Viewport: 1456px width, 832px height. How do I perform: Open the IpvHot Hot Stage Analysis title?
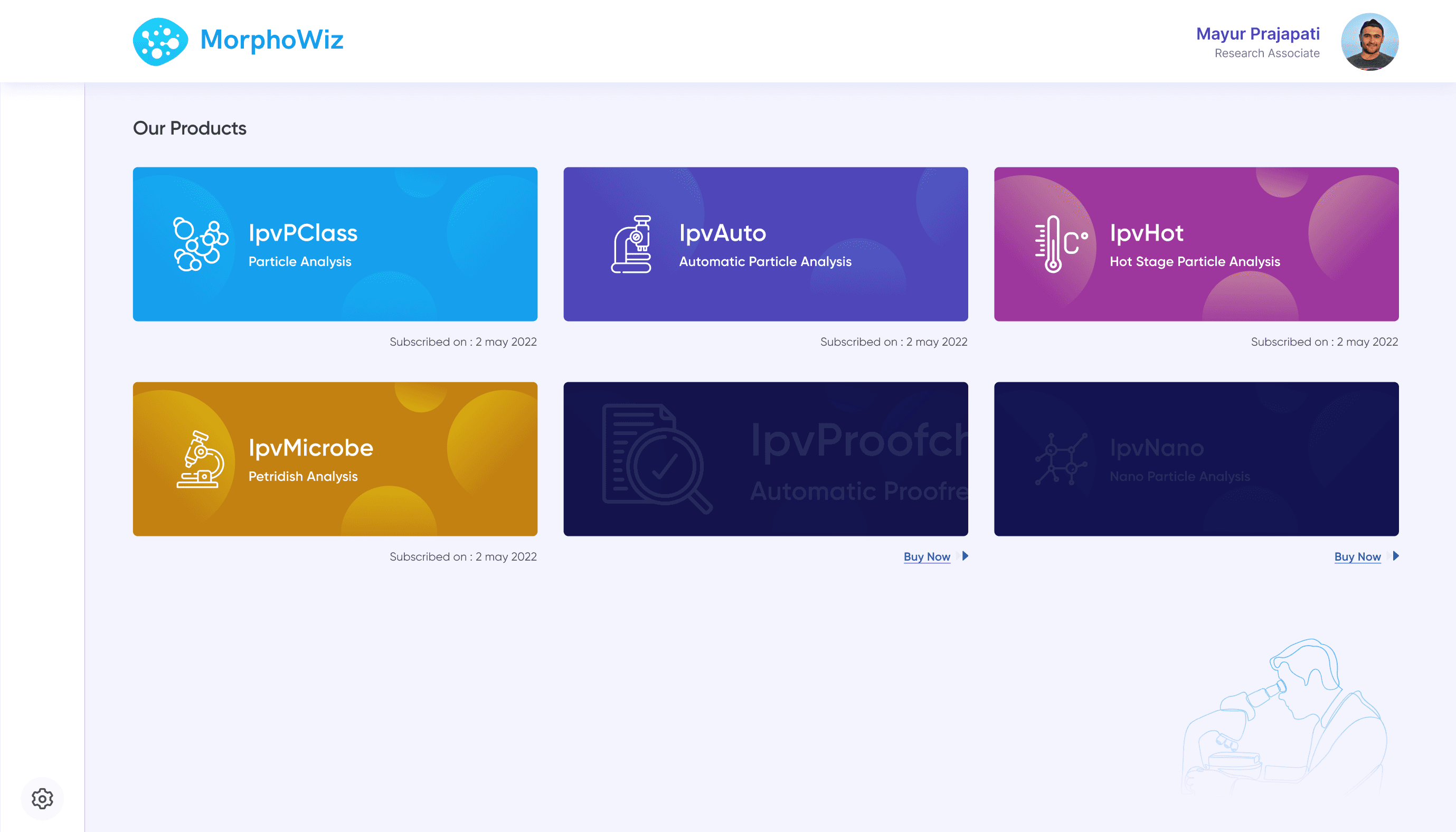pos(1146,233)
